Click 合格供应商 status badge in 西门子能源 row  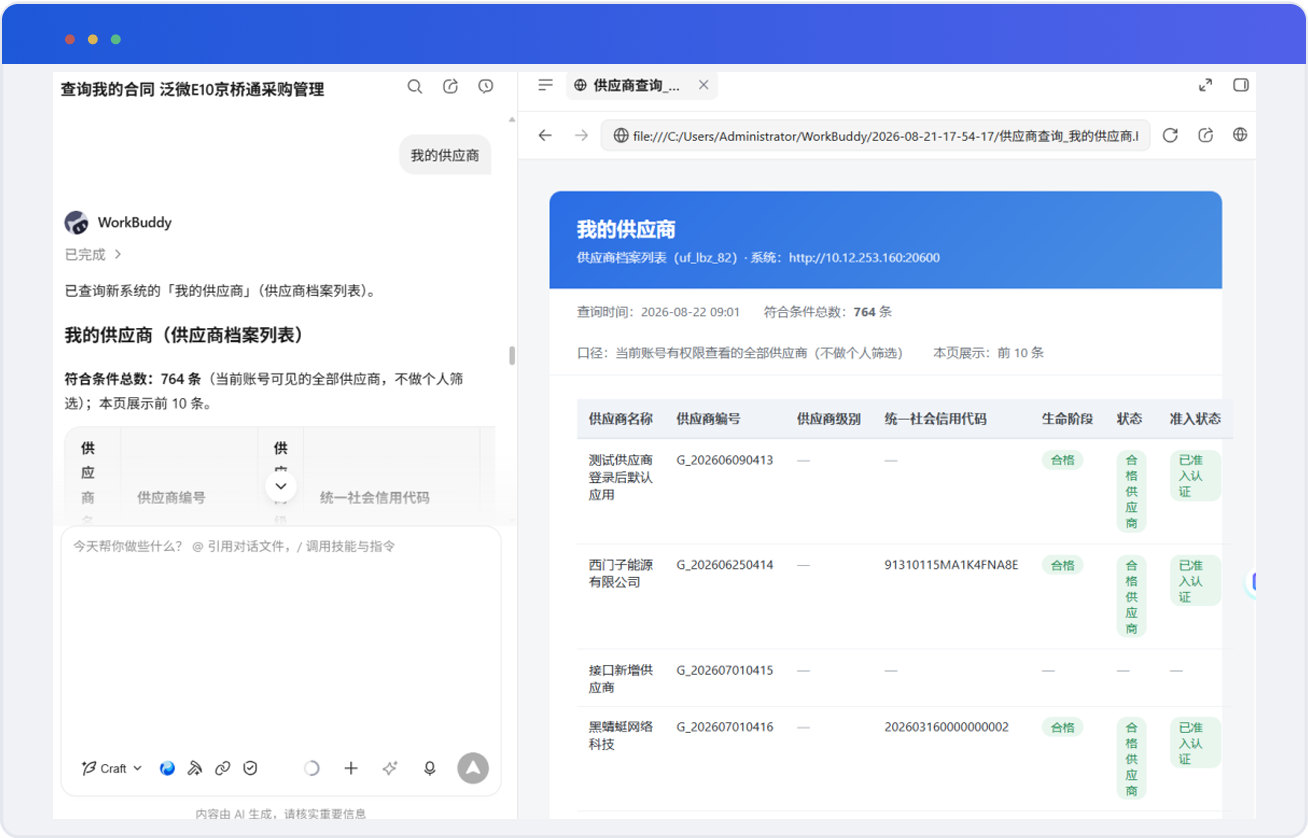1131,596
